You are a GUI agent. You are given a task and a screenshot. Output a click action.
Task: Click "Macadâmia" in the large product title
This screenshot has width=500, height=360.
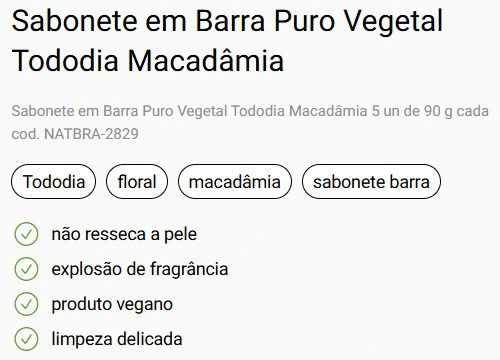tap(206, 61)
